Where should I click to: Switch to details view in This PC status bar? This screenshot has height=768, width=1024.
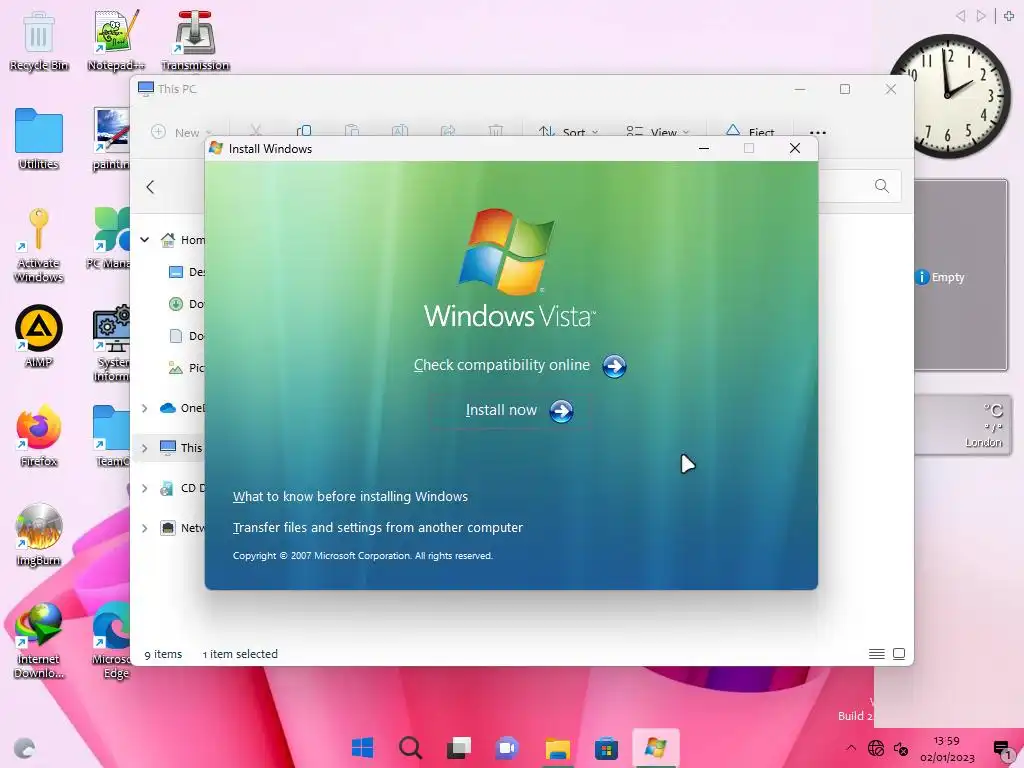(x=876, y=654)
